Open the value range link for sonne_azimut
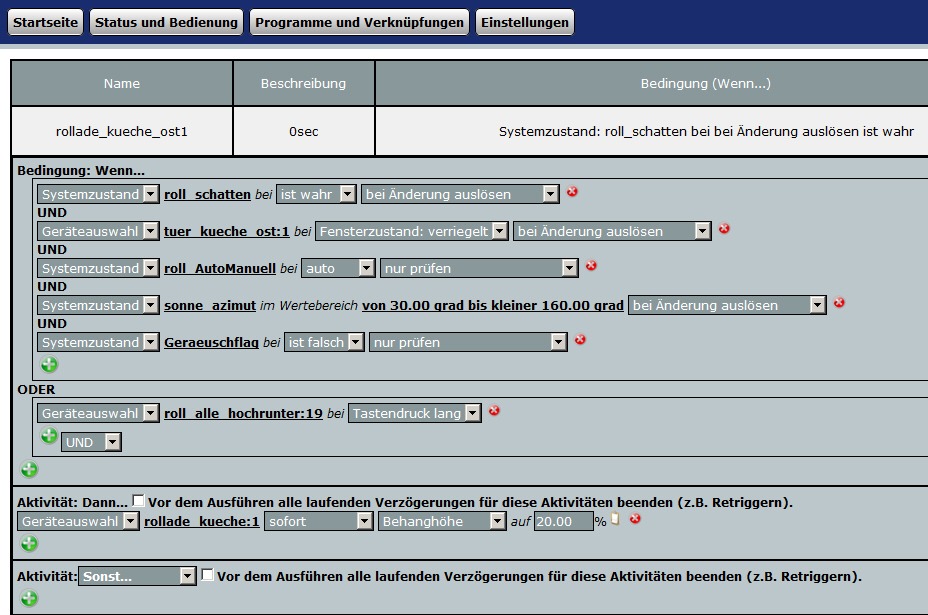 492,305
